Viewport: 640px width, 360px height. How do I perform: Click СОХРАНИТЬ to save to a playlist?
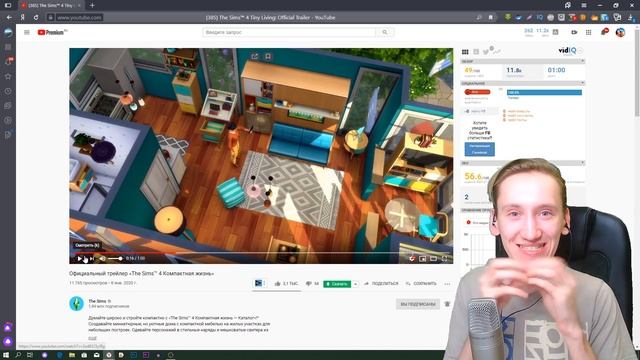(x=421, y=283)
